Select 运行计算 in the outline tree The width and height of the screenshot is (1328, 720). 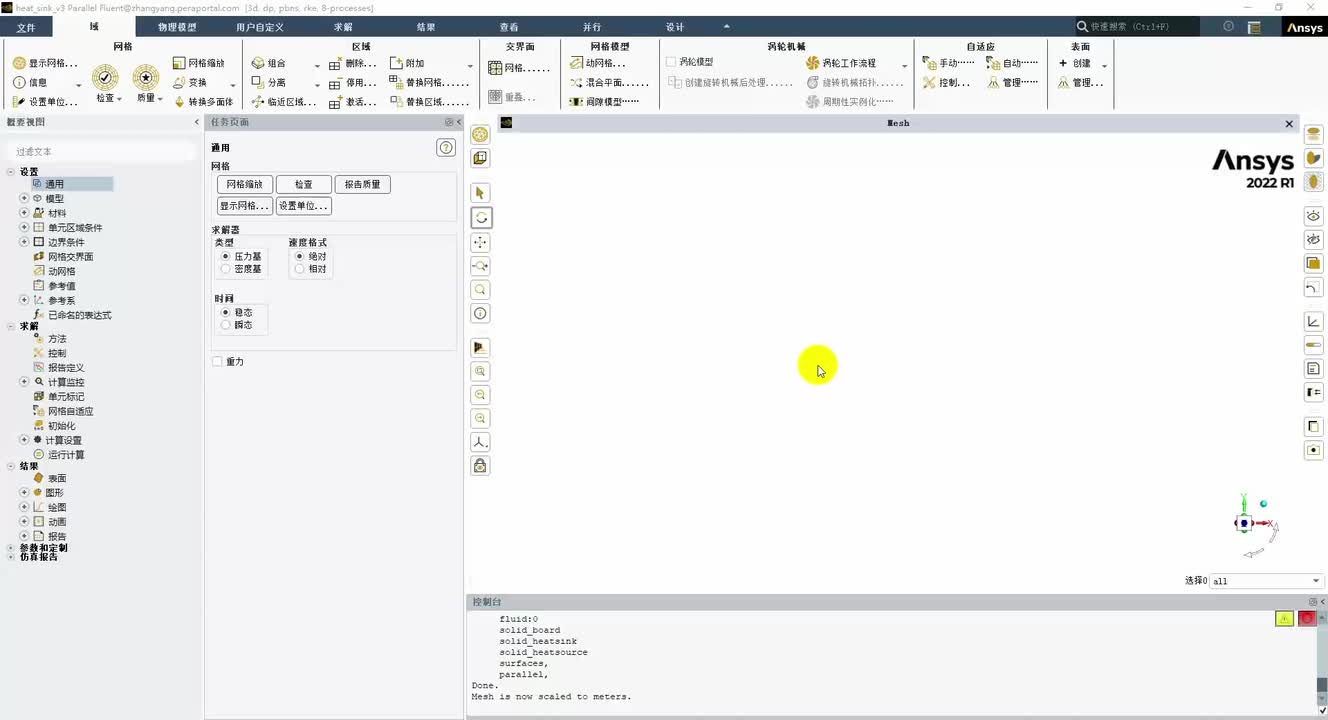pos(66,455)
